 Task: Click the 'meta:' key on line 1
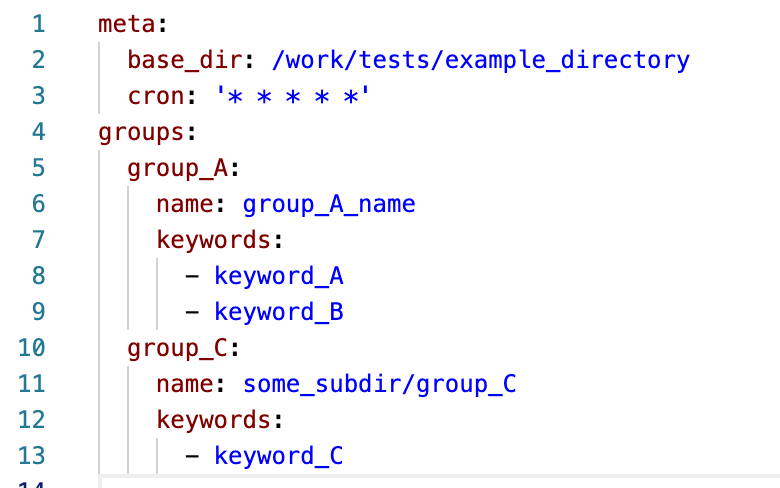pyautogui.click(x=134, y=24)
